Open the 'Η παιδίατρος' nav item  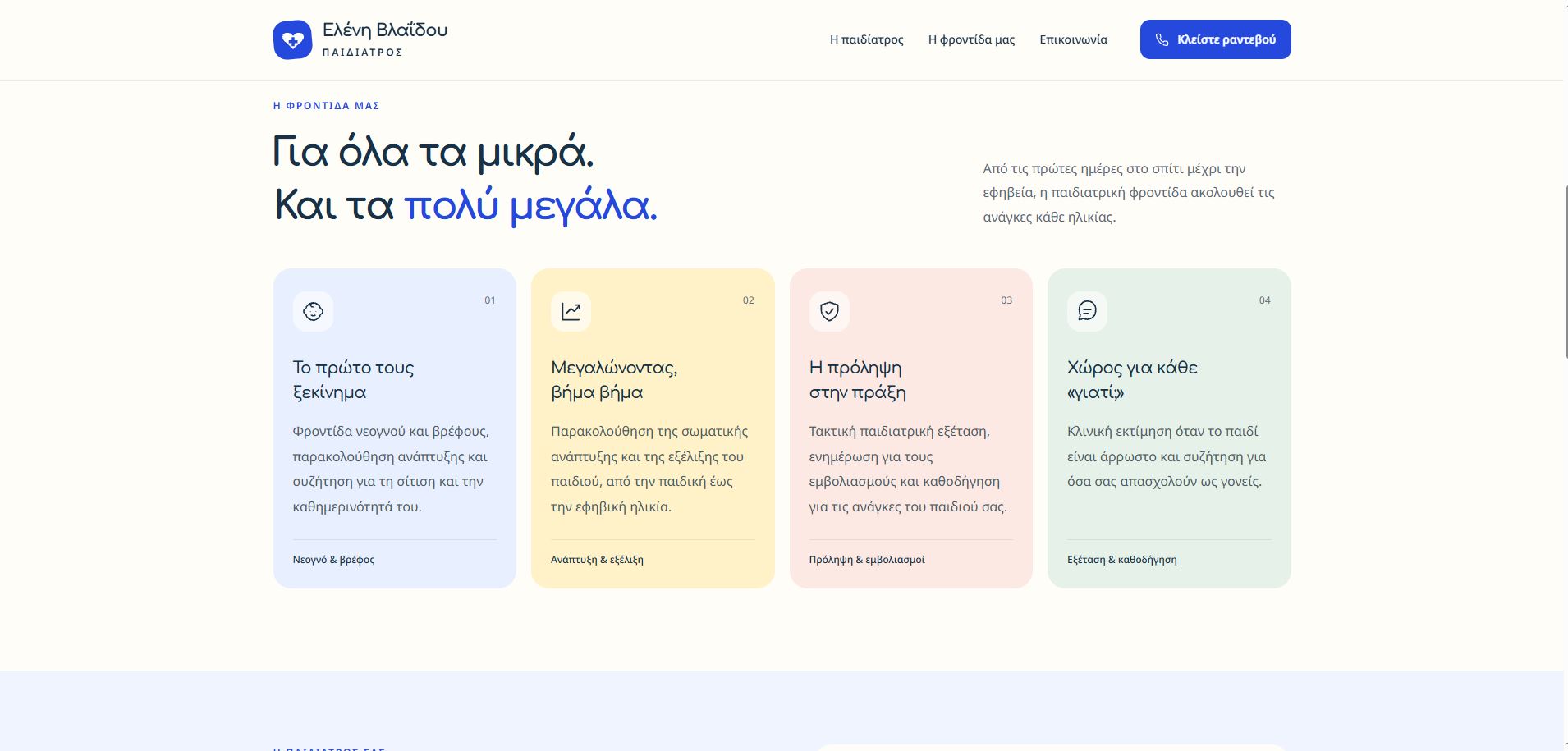[866, 39]
